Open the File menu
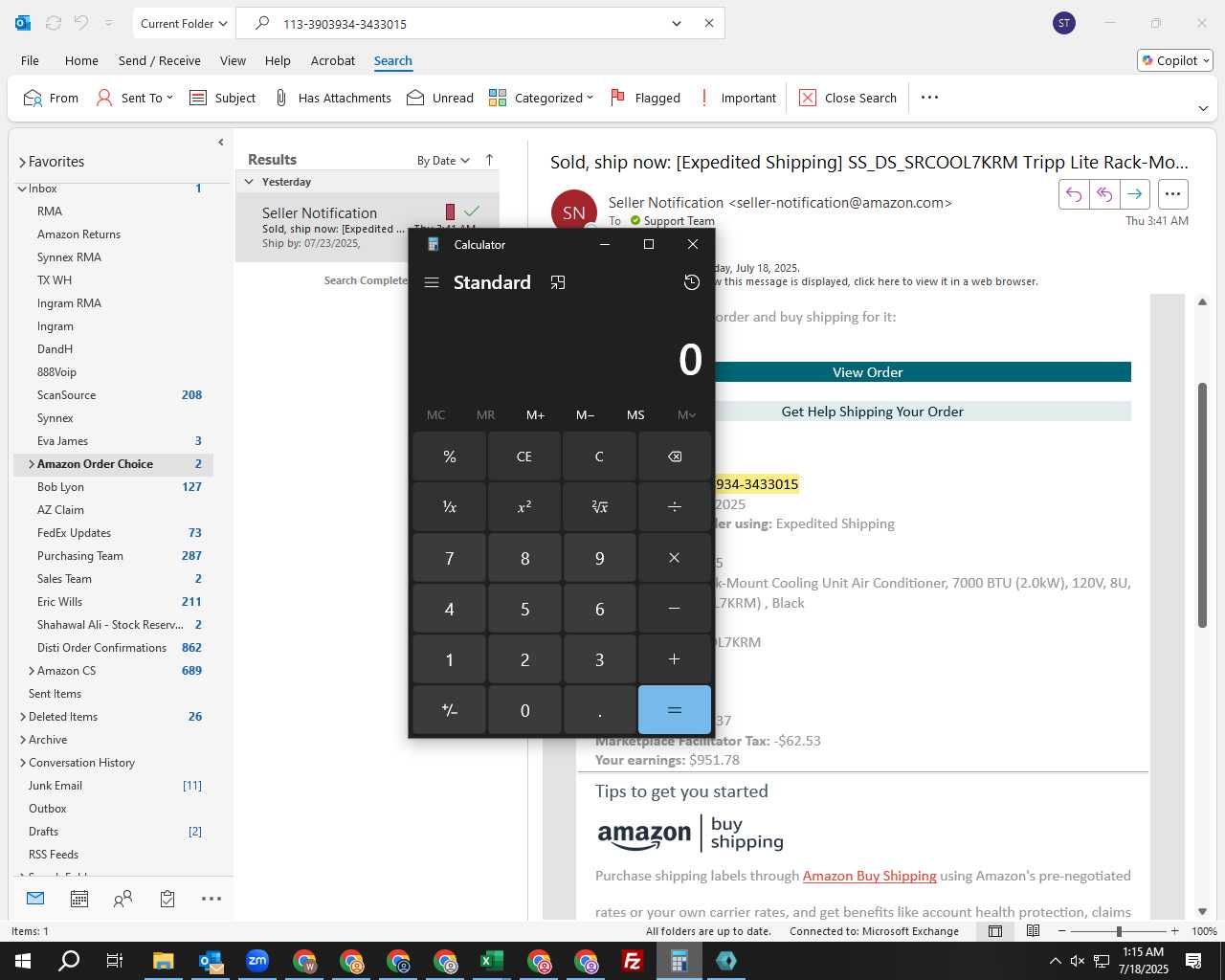Viewport: 1225px width, 980px height. click(x=31, y=60)
